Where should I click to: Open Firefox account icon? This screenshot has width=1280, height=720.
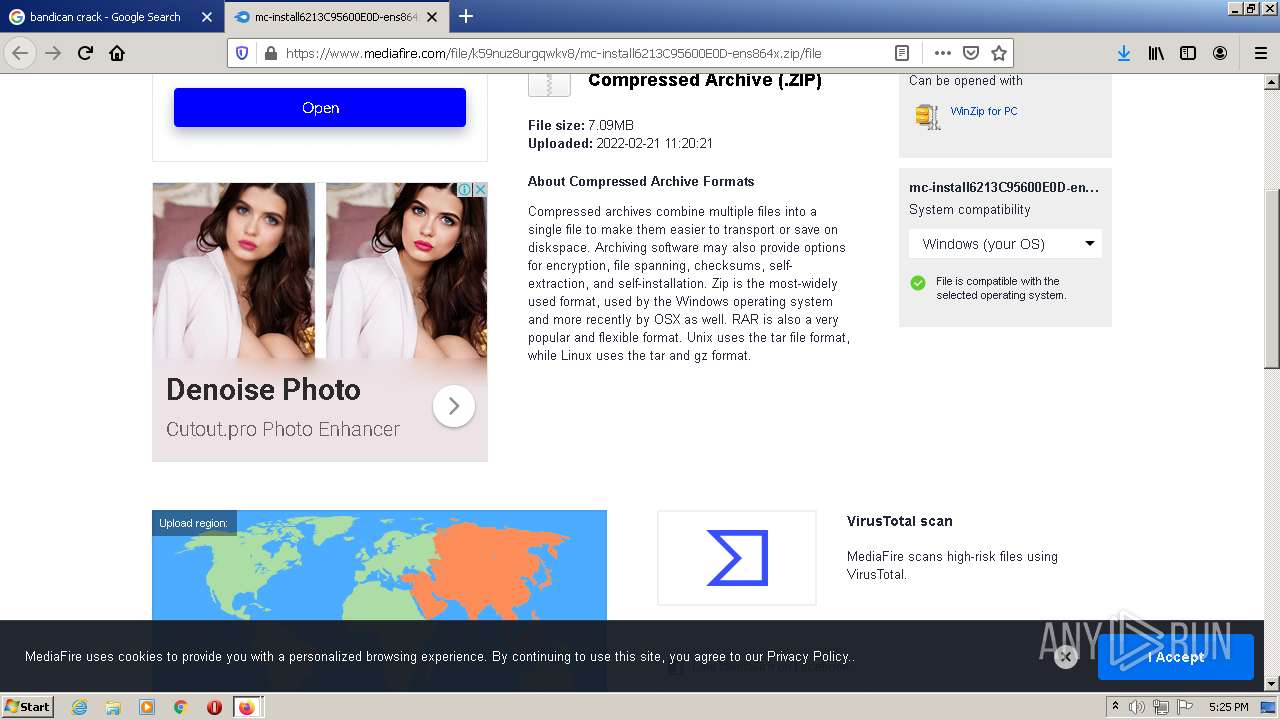[1220, 53]
